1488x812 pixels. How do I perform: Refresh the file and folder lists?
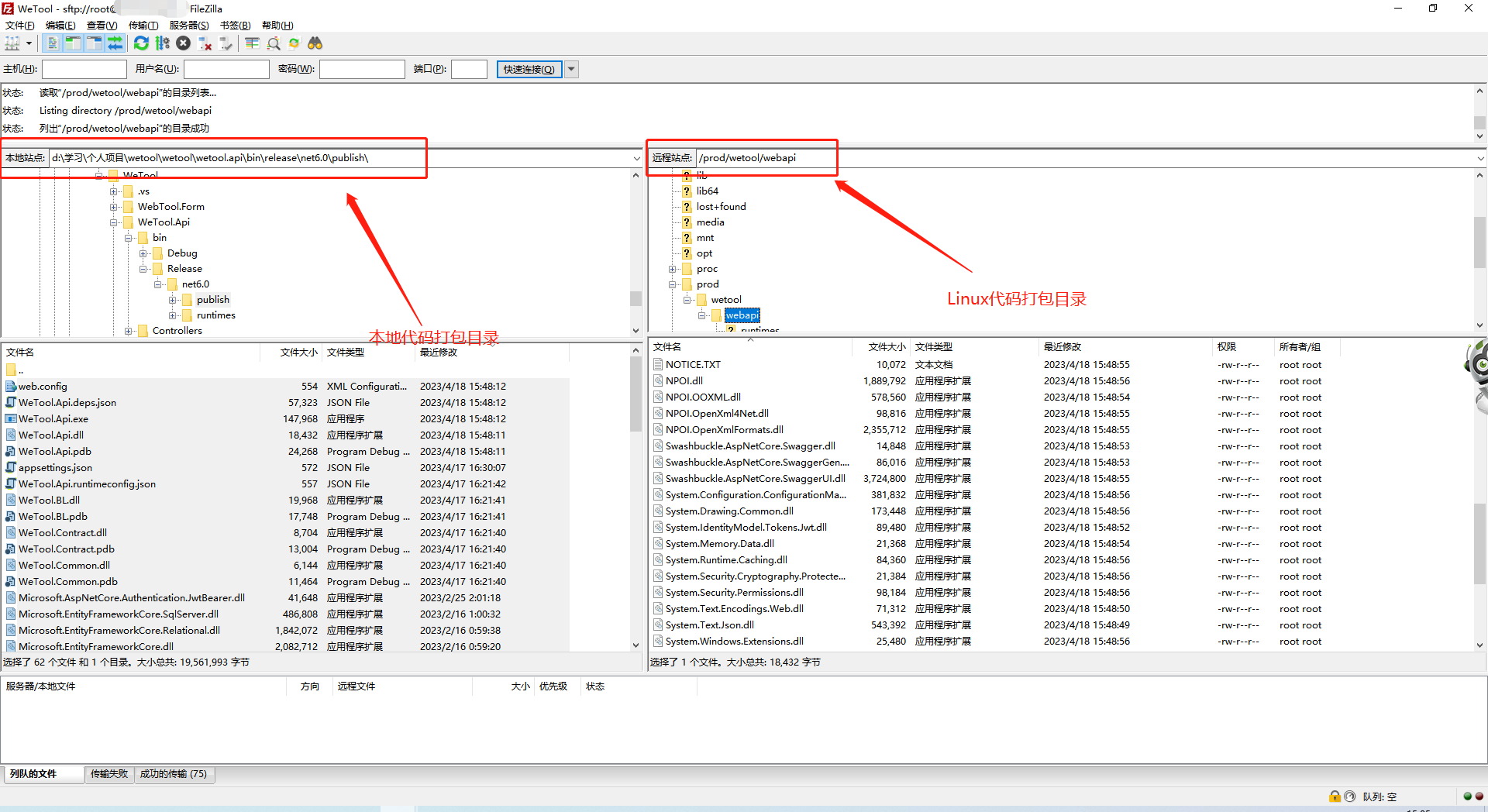(x=141, y=43)
